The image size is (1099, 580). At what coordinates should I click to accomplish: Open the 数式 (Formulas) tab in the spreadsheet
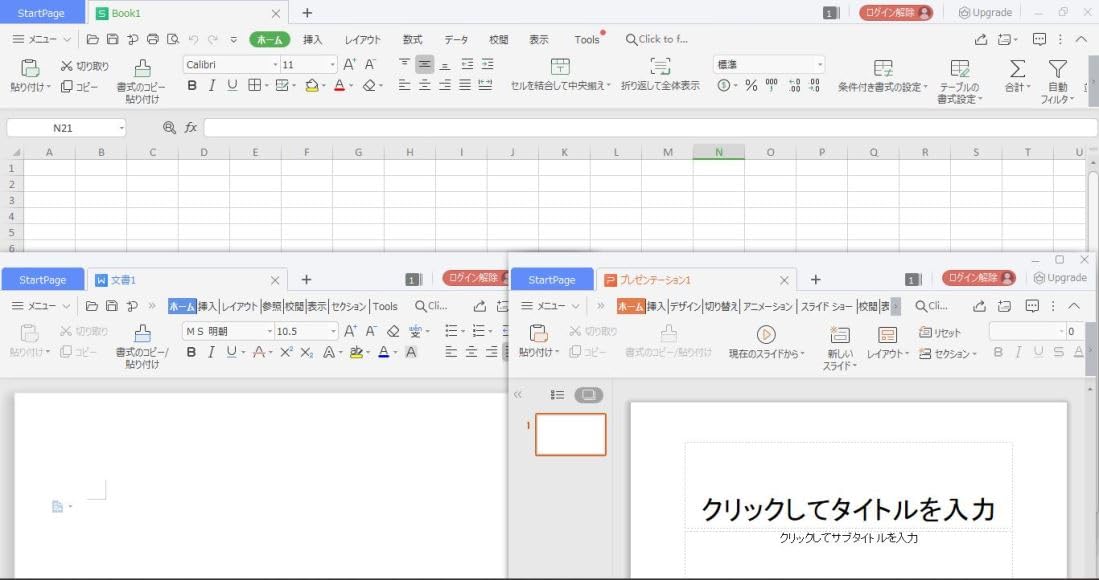(x=412, y=40)
